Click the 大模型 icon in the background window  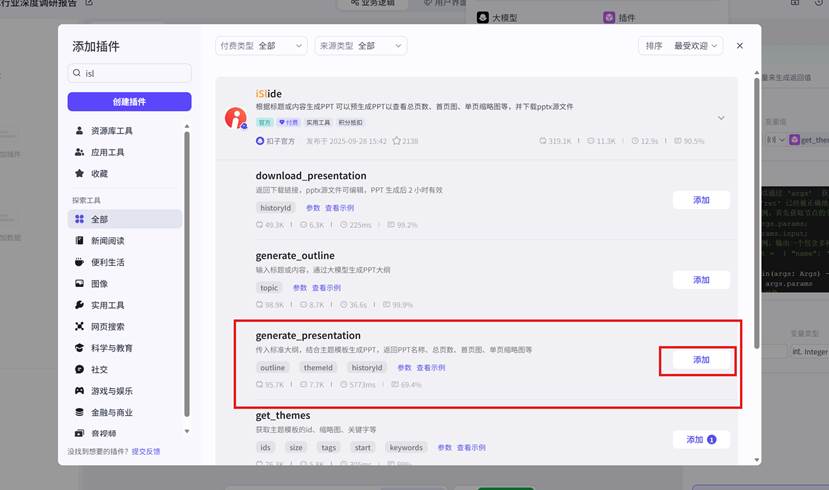pyautogui.click(x=483, y=17)
